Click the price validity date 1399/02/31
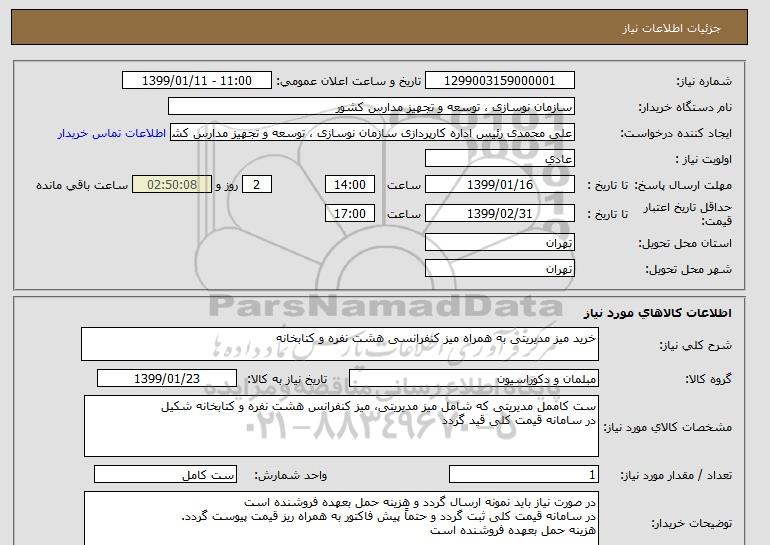The width and height of the screenshot is (770, 545). 499,214
